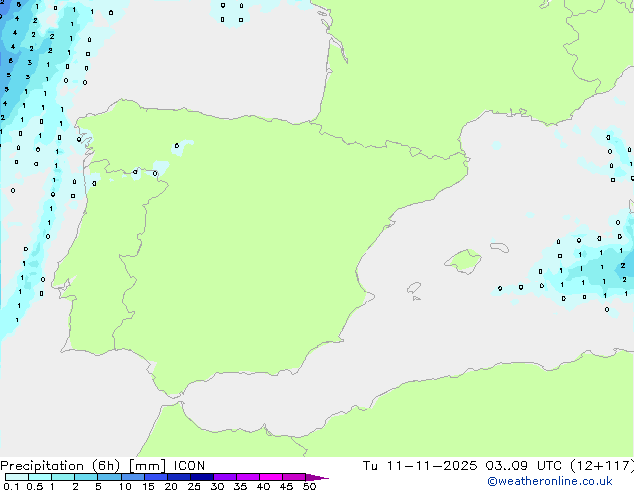Screen dimensions: 634x490
Task: Select the 20 mm legend color swatch
Action: pos(178,477)
